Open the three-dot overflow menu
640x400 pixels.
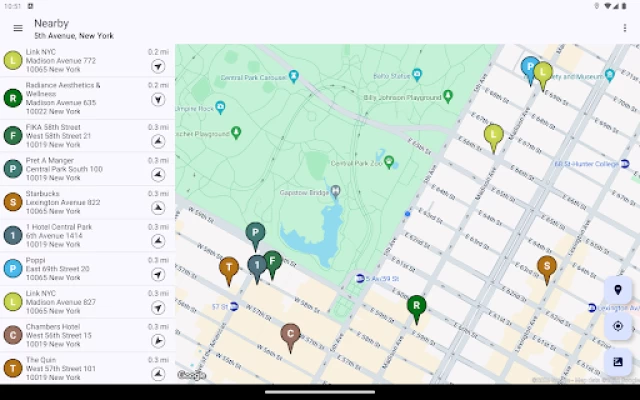[625, 28]
